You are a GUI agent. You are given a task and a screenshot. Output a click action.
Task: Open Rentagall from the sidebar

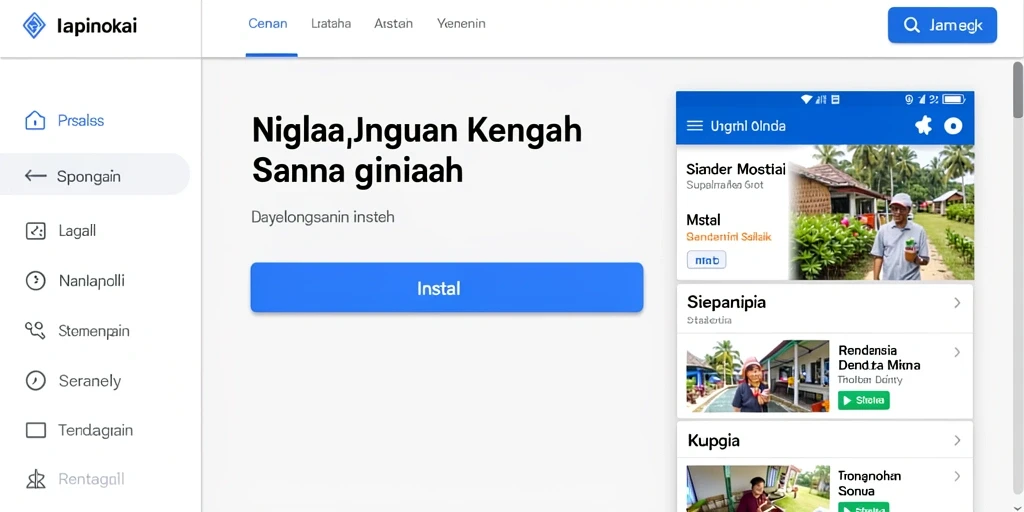click(91, 480)
